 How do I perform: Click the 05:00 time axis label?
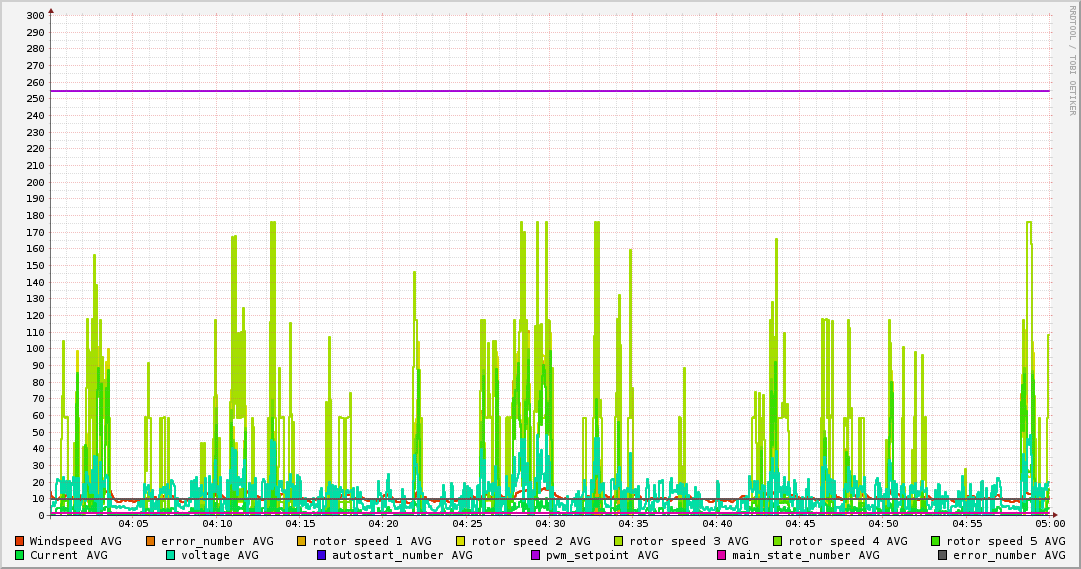(1050, 523)
